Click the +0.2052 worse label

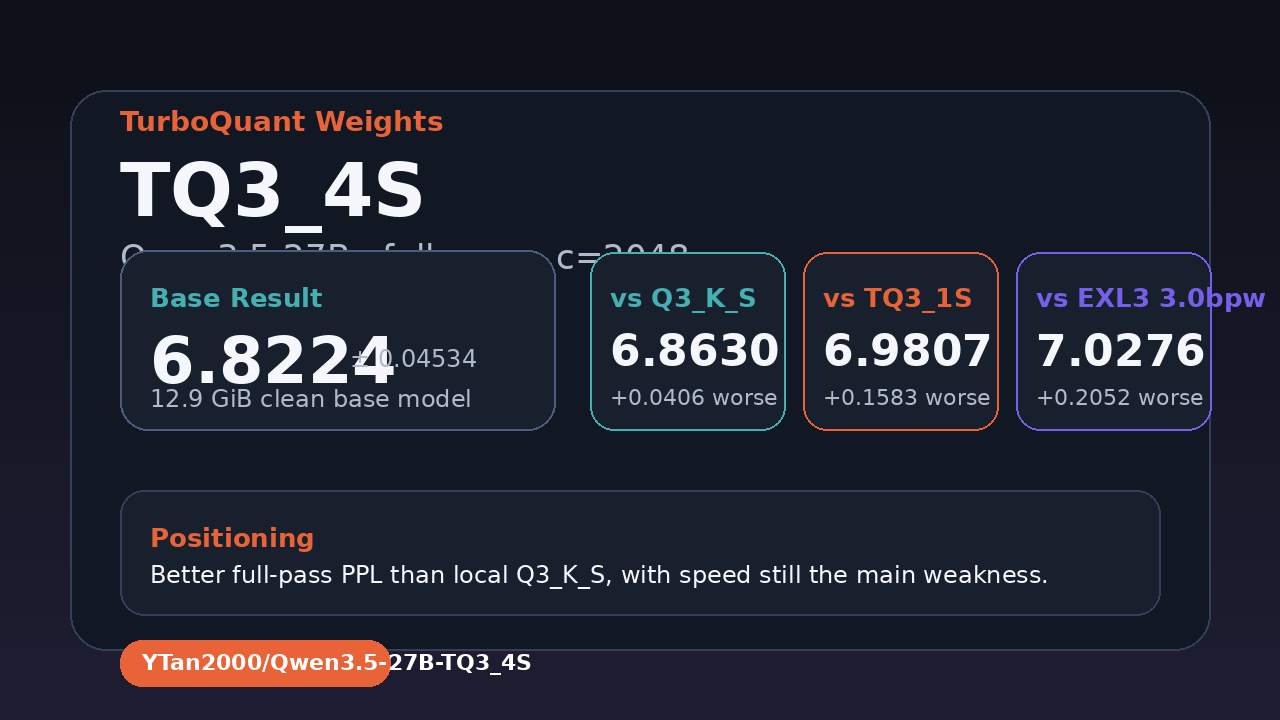pos(1119,398)
